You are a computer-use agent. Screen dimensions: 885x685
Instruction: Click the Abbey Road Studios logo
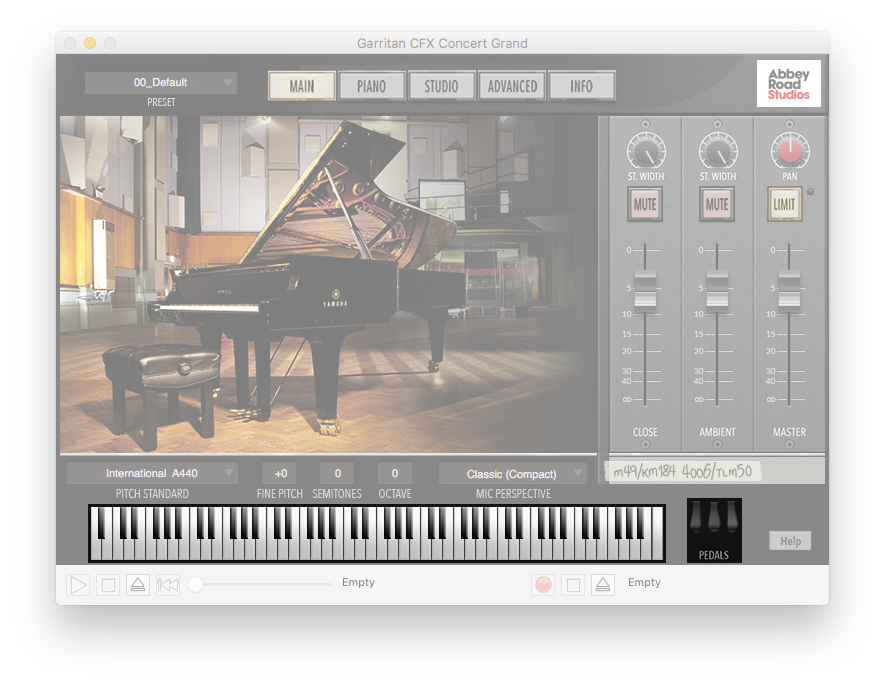[x=788, y=84]
